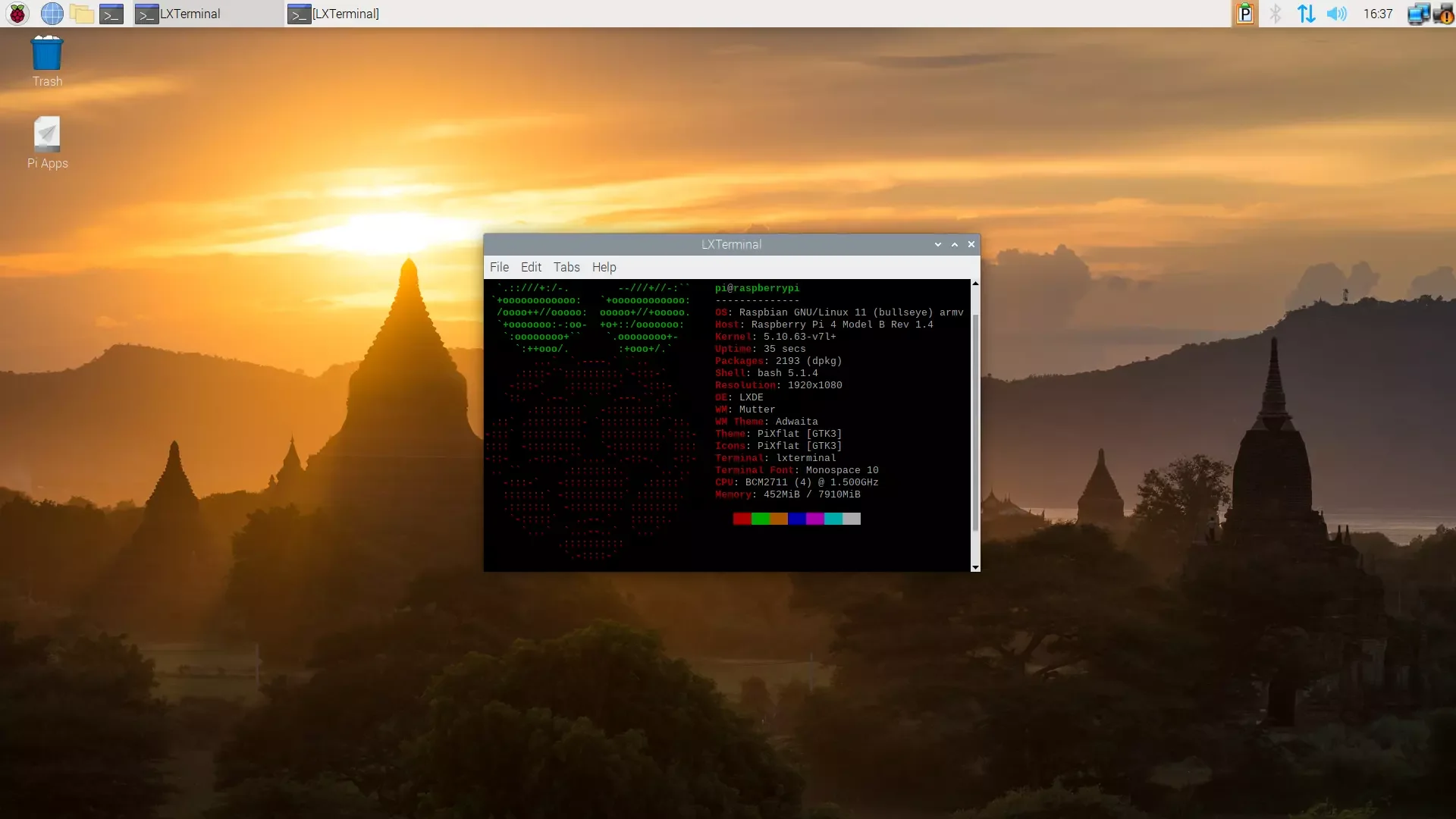Click the Packages 2193 (dpkg) line
The image size is (1456, 819).
[778, 361]
